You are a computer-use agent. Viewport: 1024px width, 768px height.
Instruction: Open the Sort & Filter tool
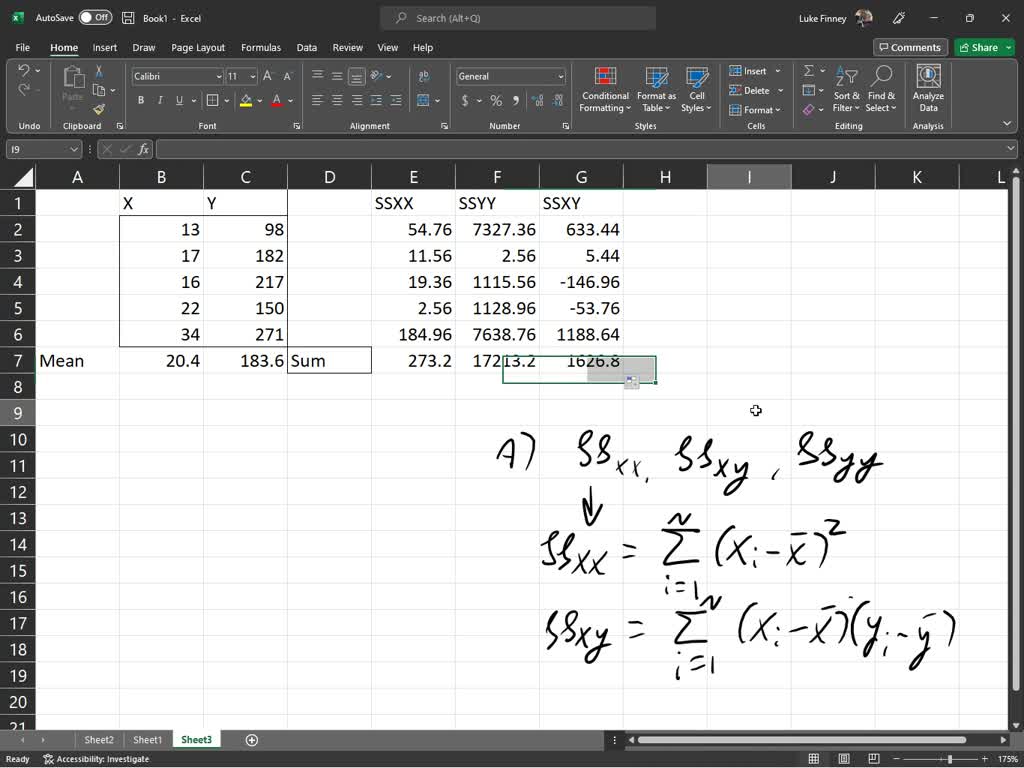(x=846, y=90)
